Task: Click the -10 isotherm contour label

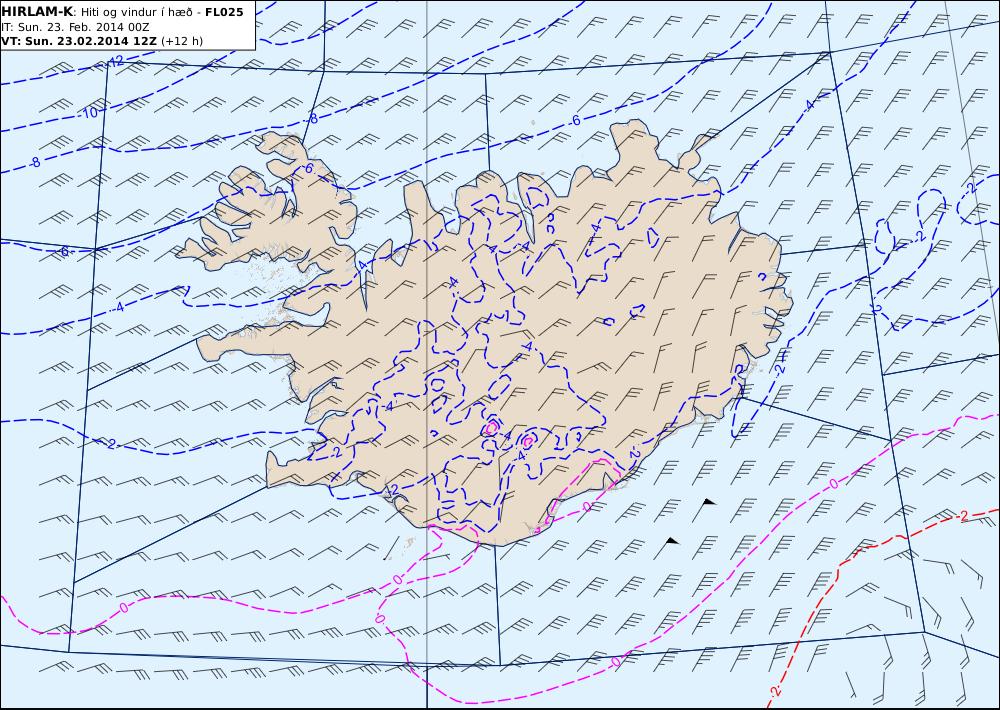Action: 89,113
